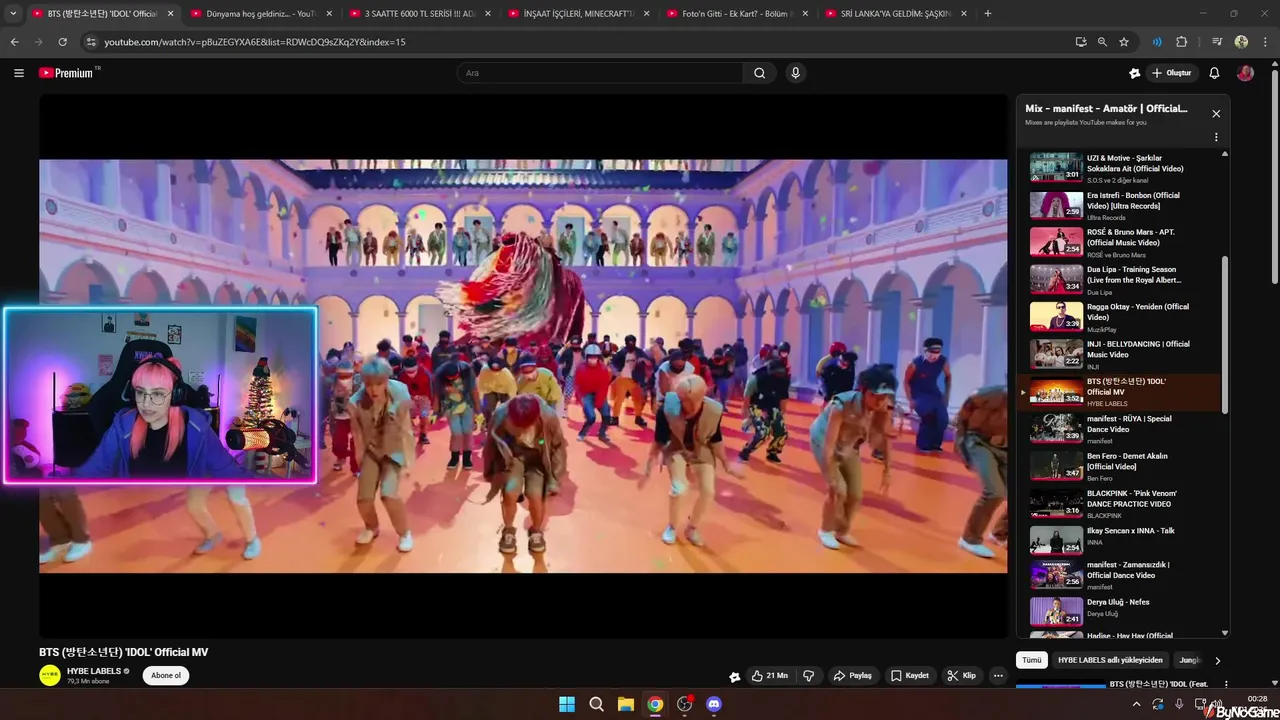Share video with Paylaş button

coord(853,676)
